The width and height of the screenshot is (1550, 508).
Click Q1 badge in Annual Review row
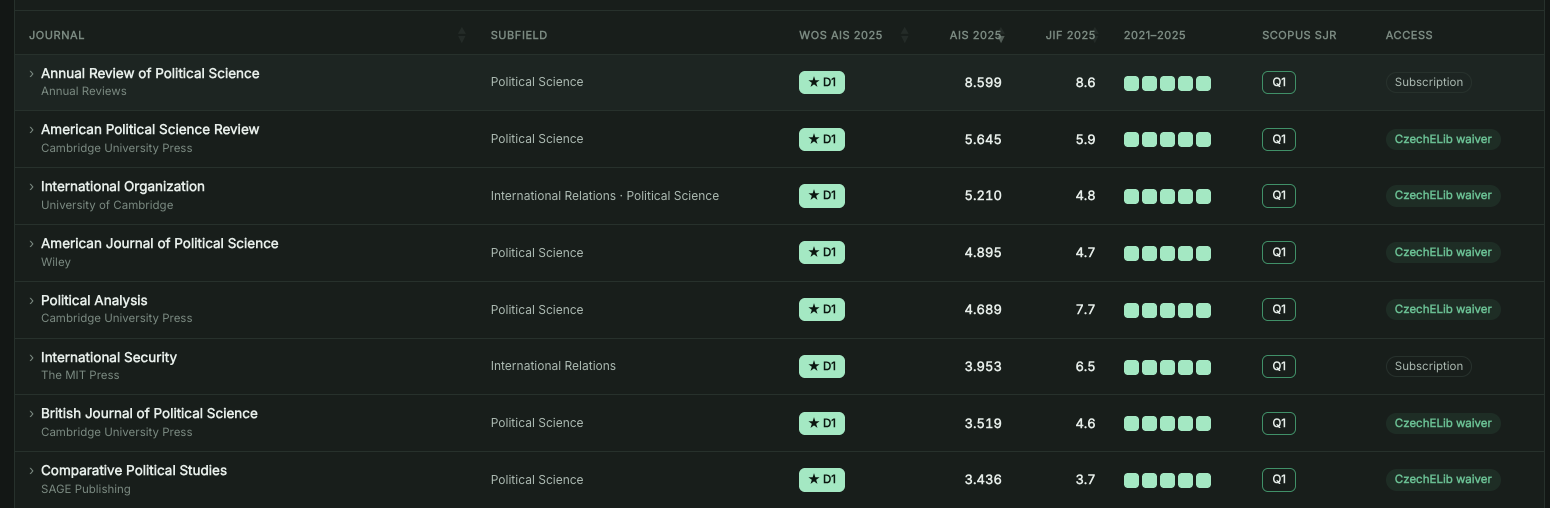pos(1279,82)
